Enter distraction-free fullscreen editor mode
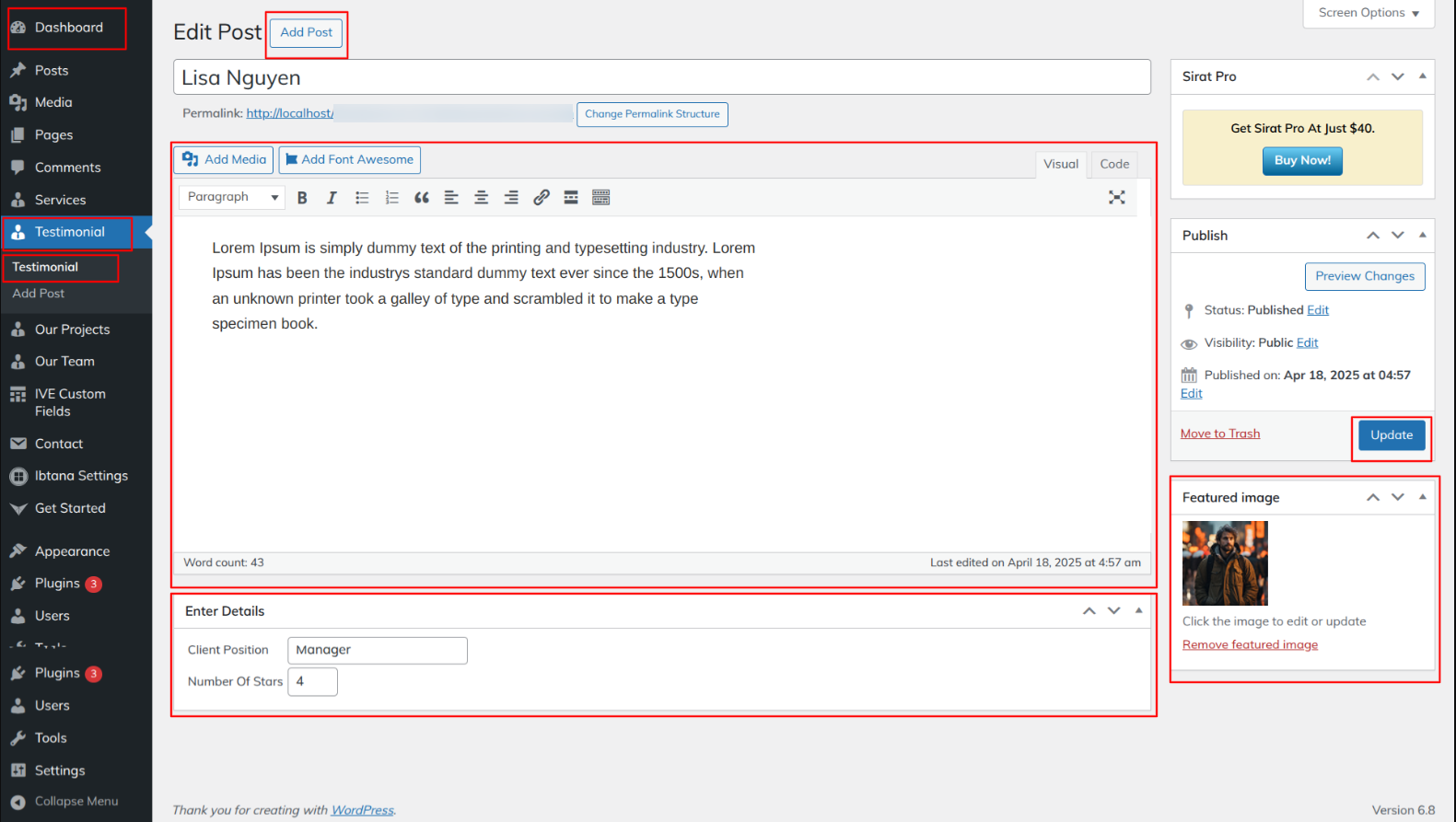Image resolution: width=1456 pixels, height=822 pixels. click(1116, 198)
